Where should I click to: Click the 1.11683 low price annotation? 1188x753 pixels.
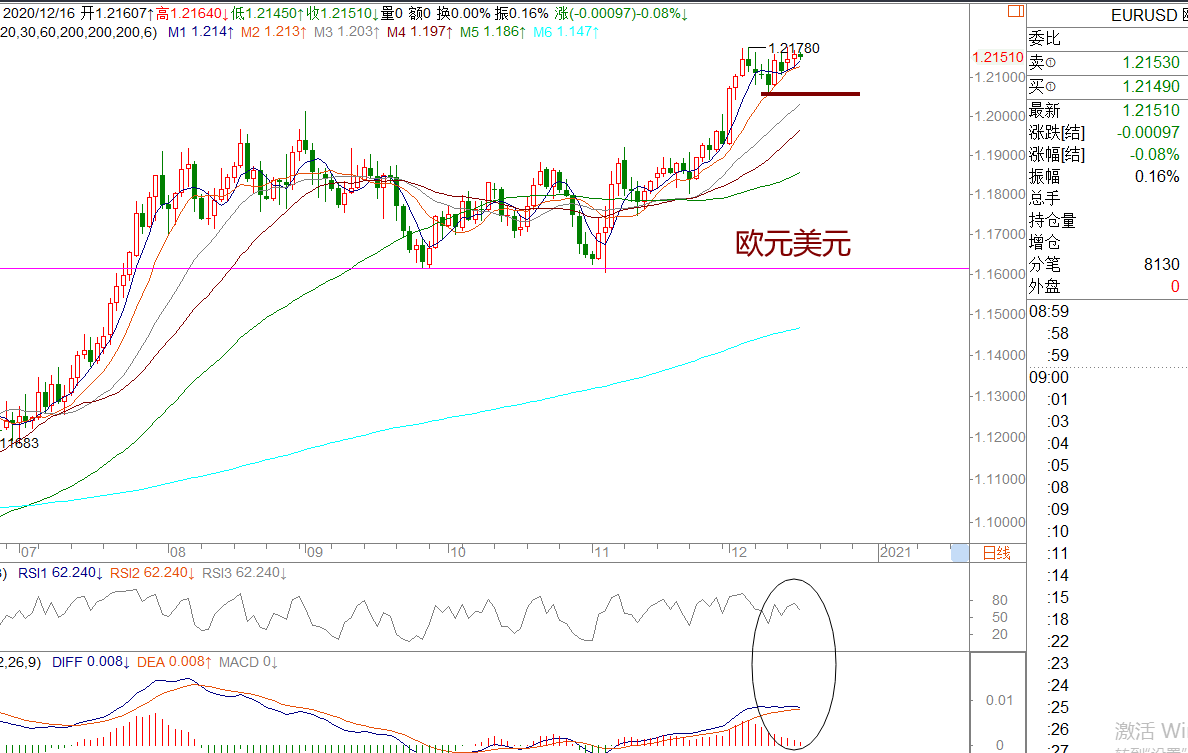point(19,443)
